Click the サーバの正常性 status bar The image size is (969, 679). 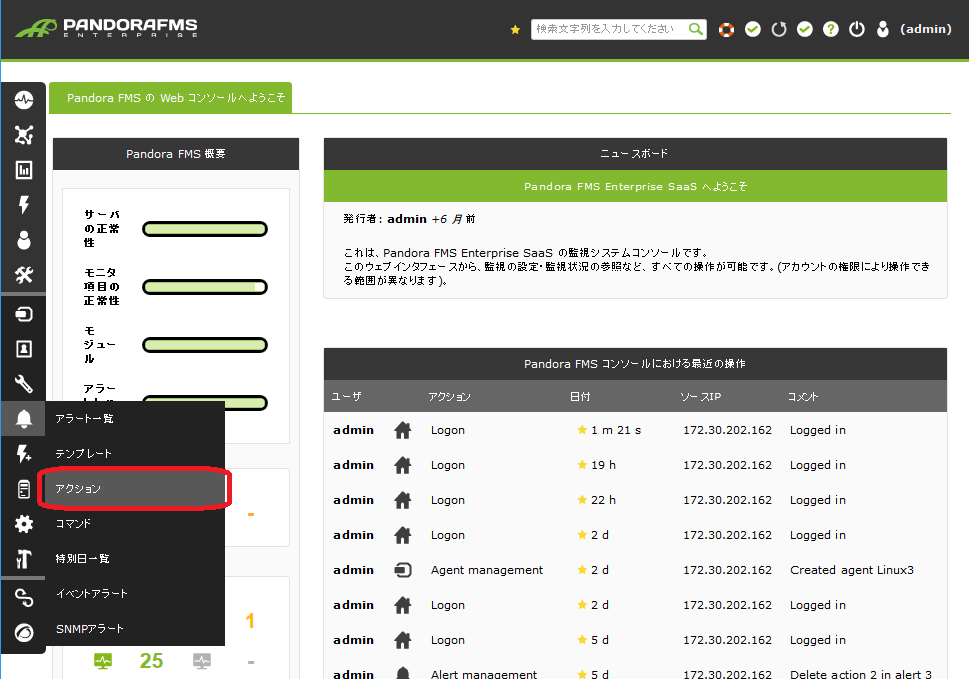click(205, 229)
